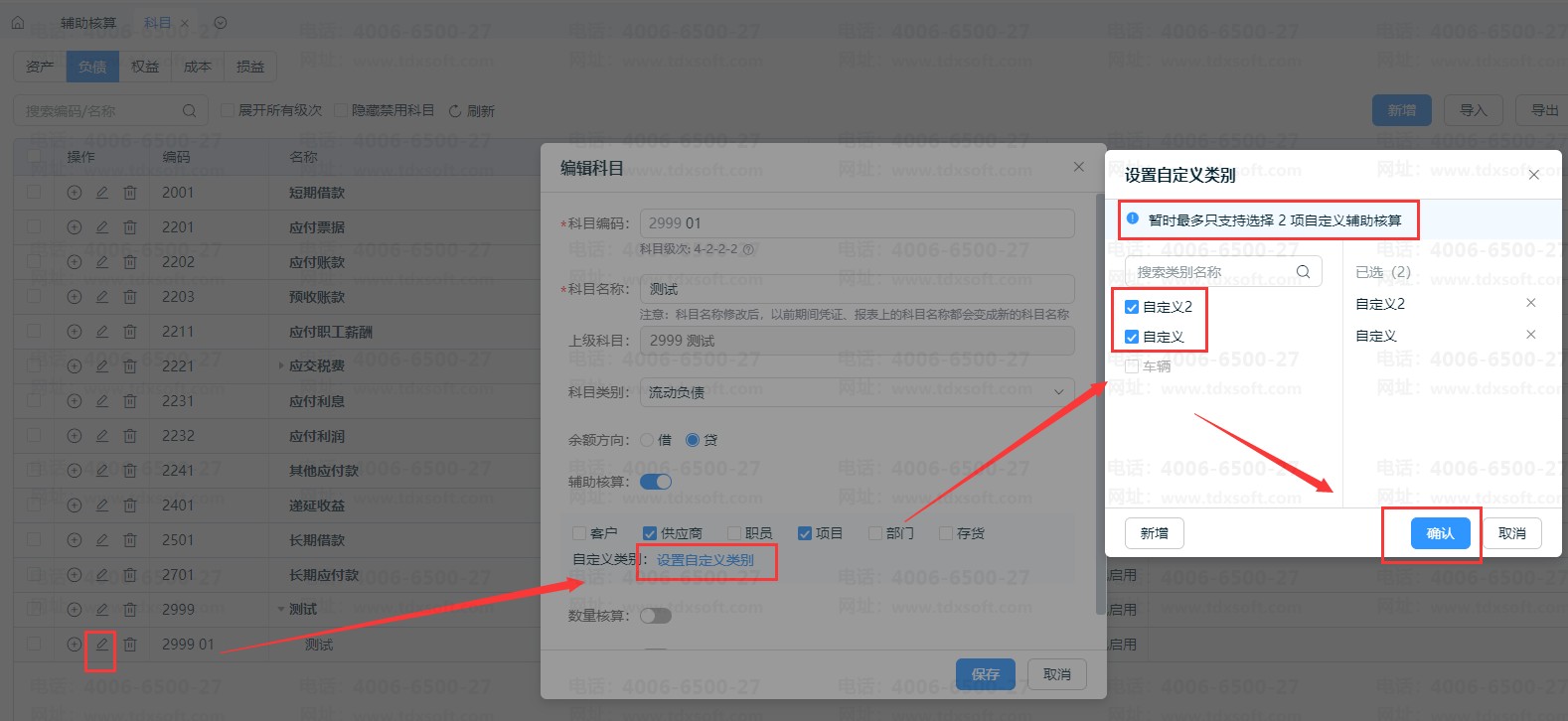The width and height of the screenshot is (1568, 721).
Task: Remove 自定义2 from the selected list
Action: (1530, 303)
